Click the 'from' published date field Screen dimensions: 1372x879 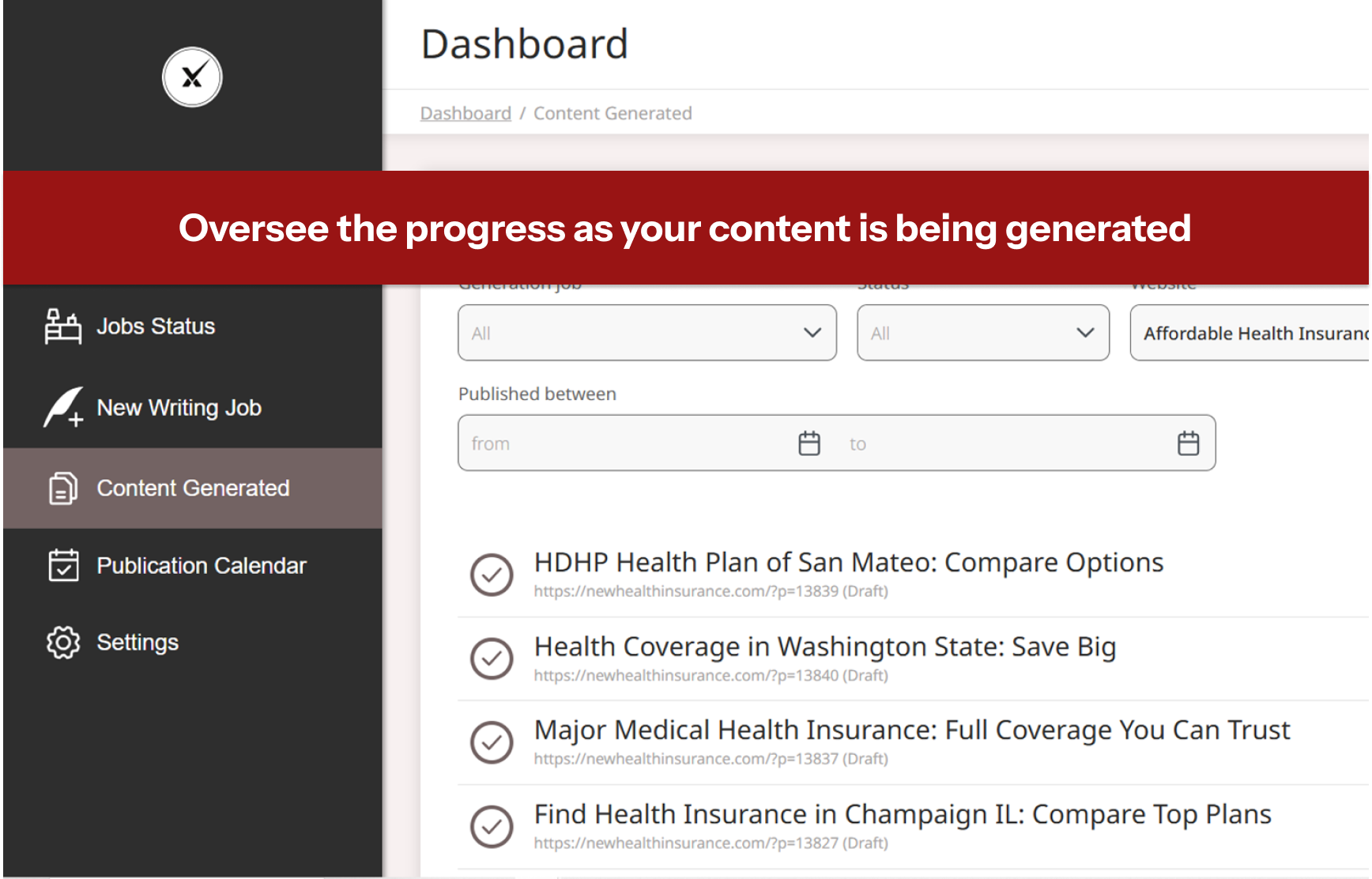click(x=624, y=443)
